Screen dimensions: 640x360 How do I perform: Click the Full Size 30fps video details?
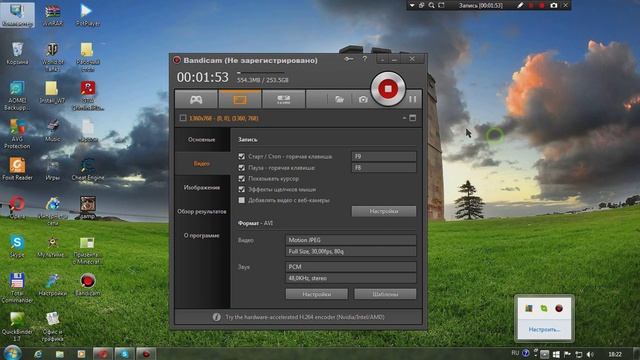point(351,251)
